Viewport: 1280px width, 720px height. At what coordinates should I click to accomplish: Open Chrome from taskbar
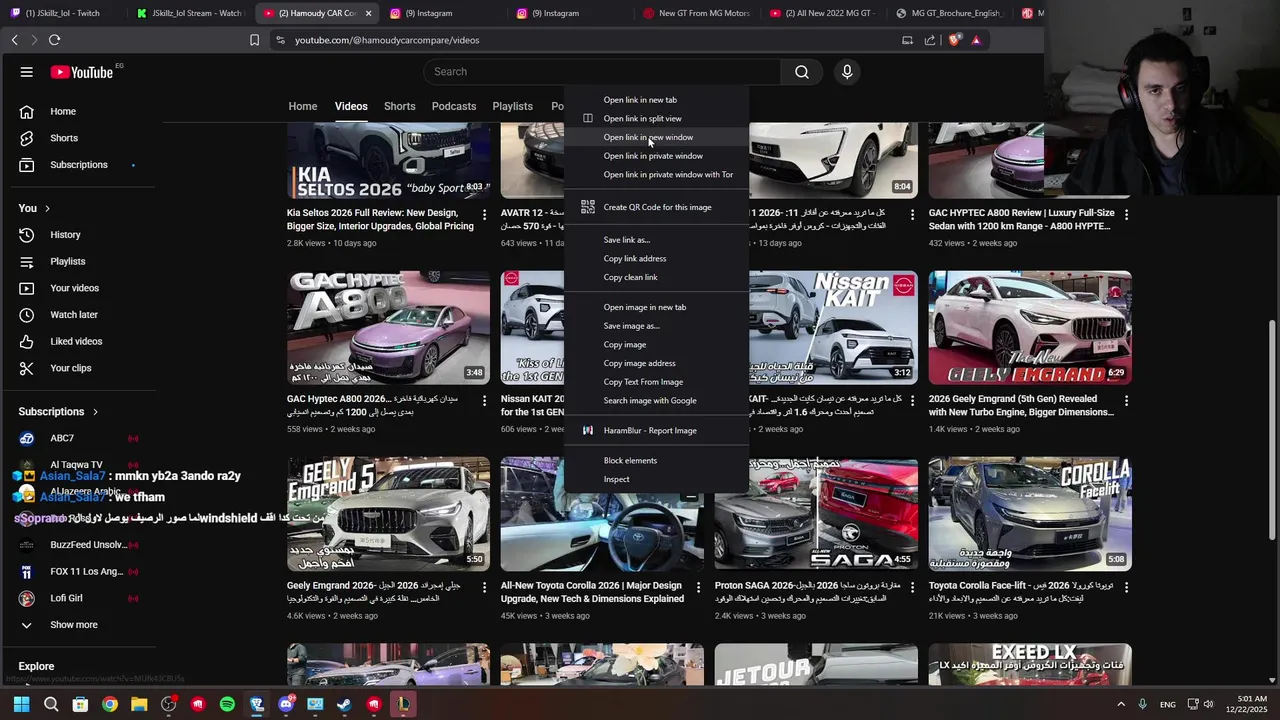coord(110,704)
